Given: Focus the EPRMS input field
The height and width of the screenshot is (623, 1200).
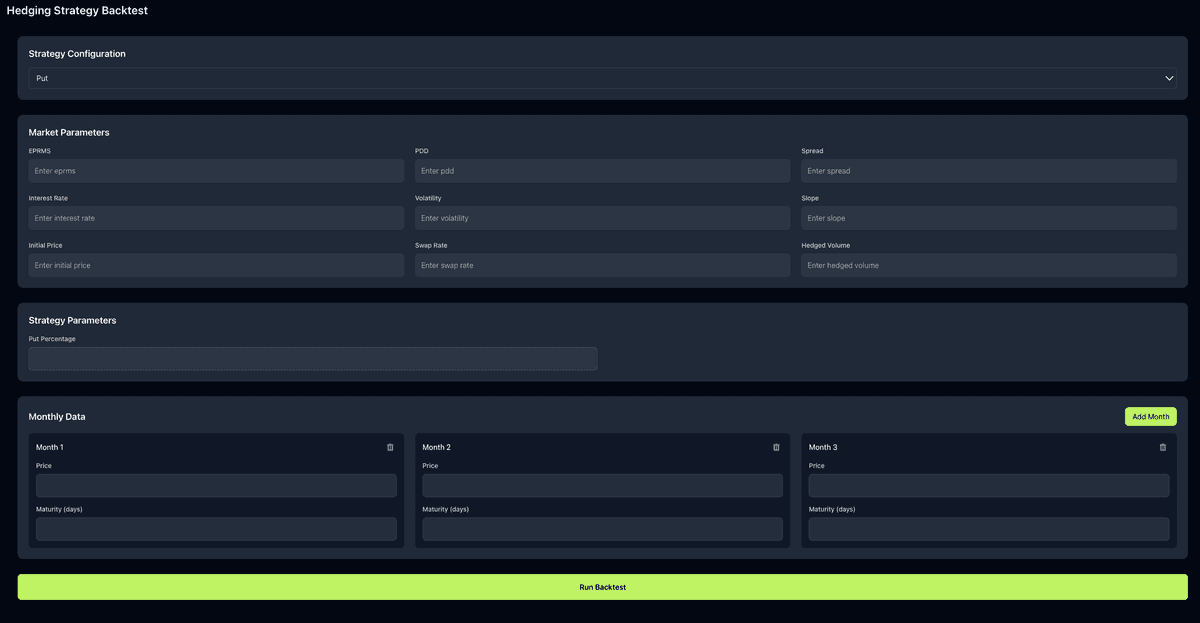Looking at the screenshot, I should 216,171.
